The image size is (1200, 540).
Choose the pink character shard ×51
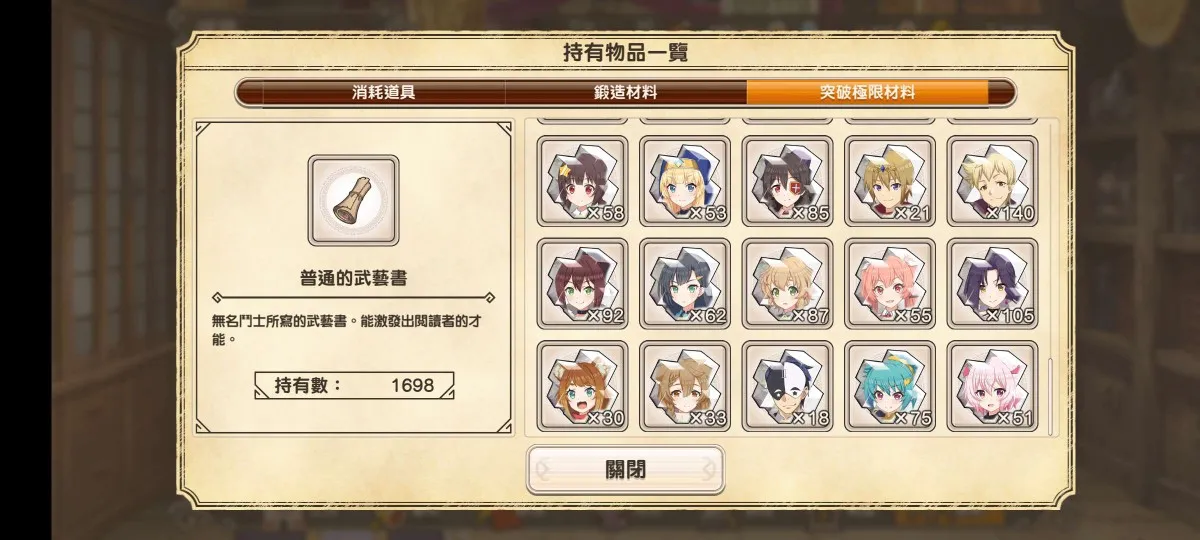click(x=993, y=386)
